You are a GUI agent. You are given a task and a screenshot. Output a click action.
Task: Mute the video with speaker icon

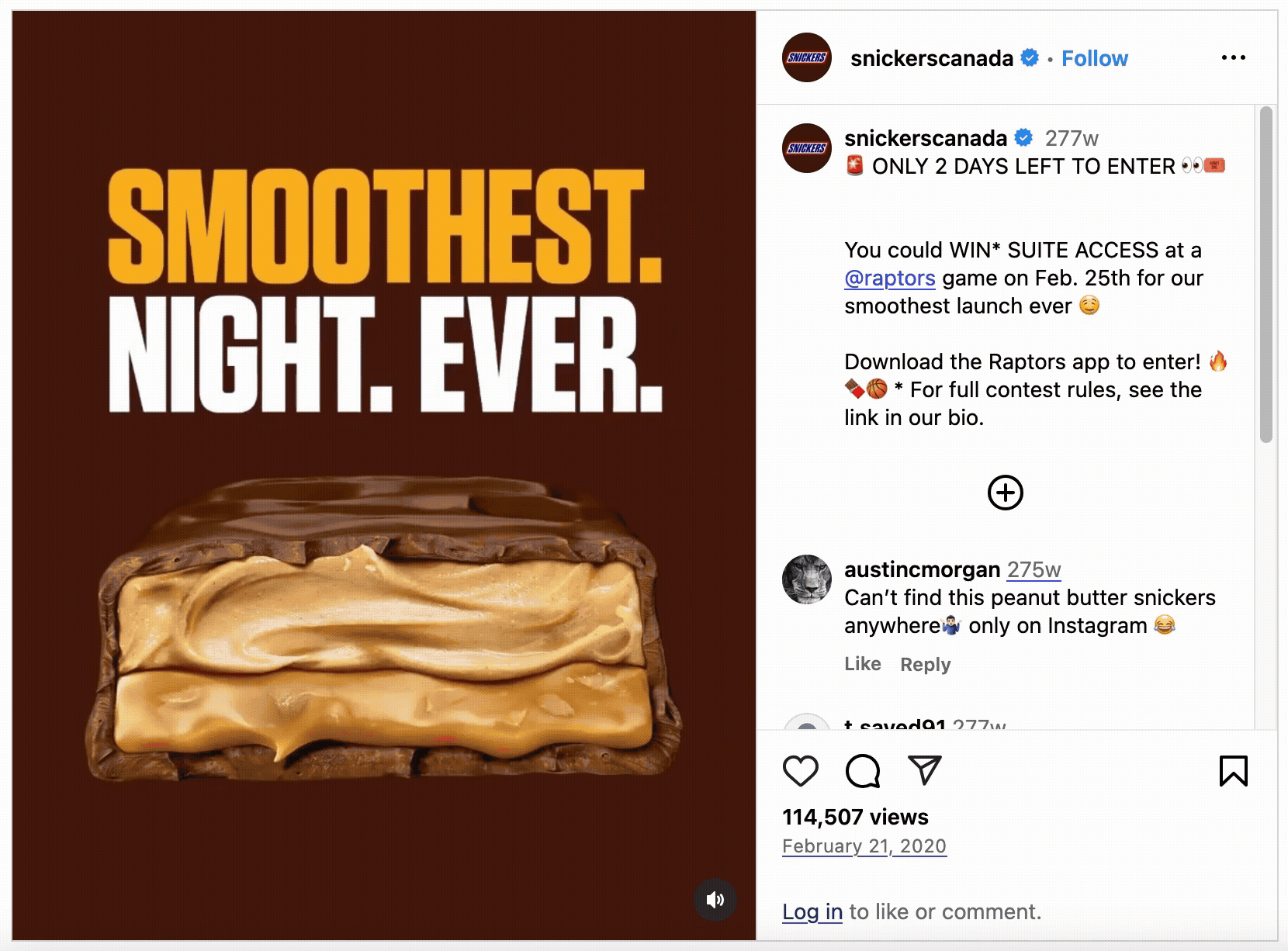point(715,899)
